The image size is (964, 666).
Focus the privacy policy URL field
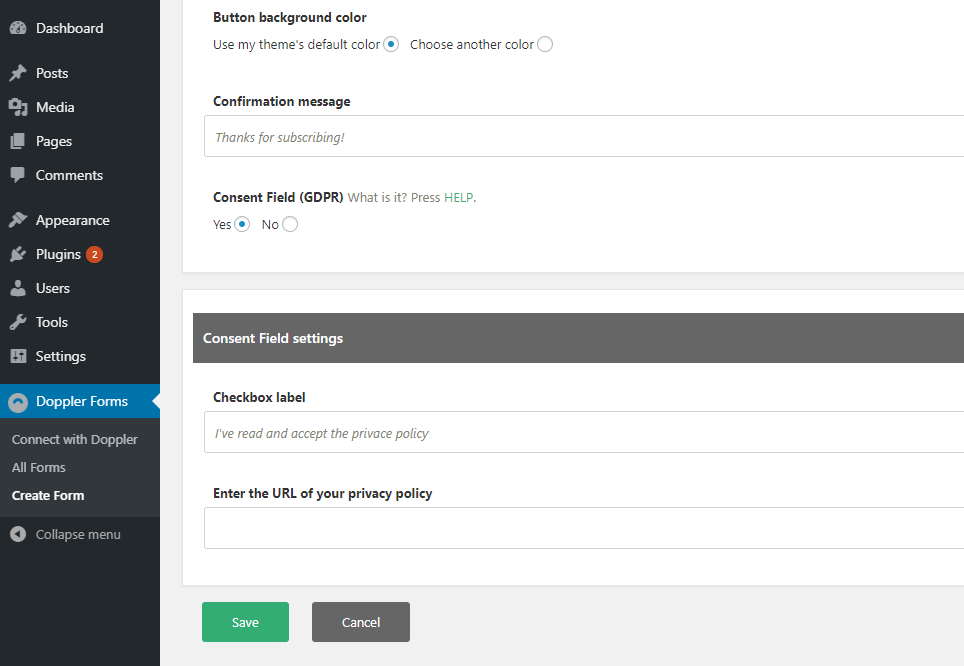(584, 528)
